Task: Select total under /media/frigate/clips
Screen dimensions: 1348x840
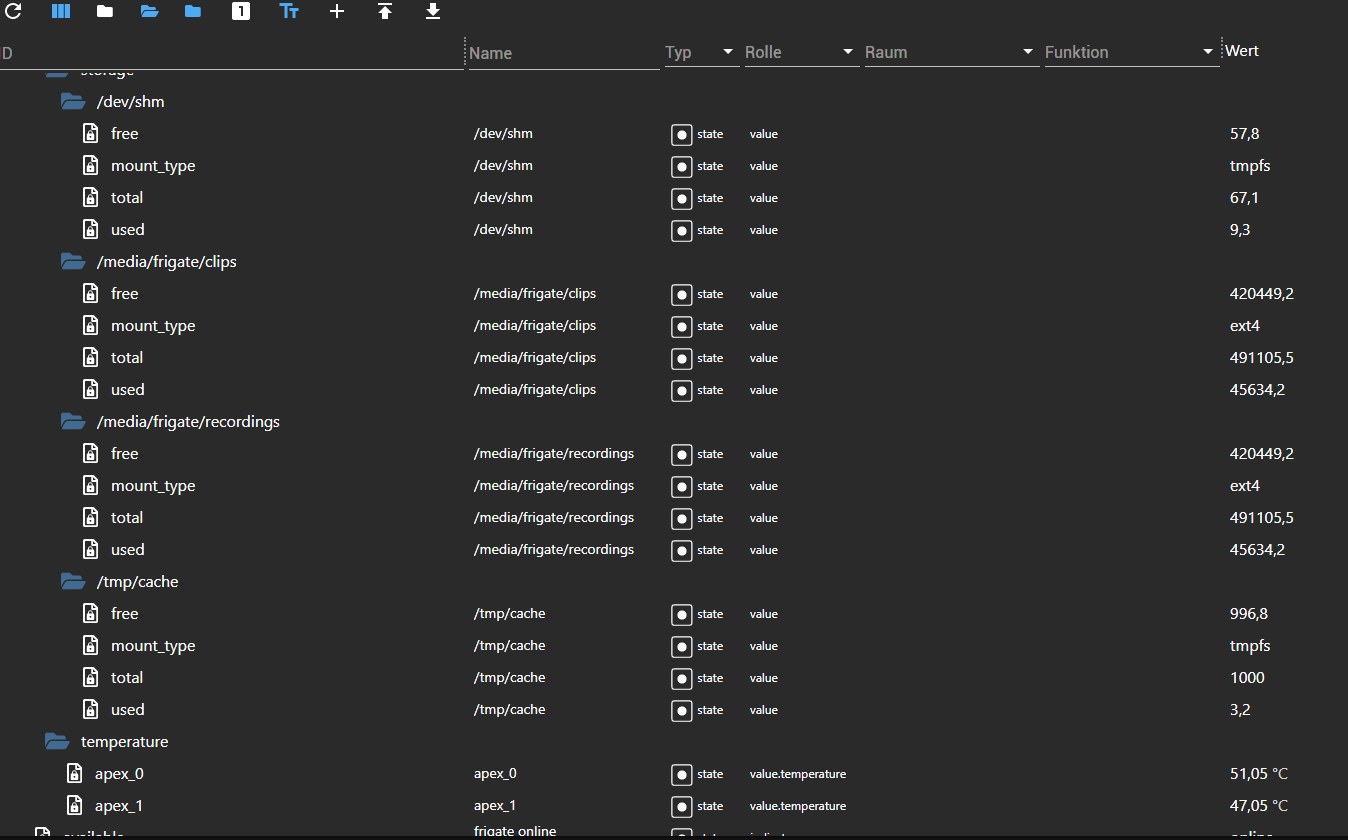Action: [x=127, y=358]
